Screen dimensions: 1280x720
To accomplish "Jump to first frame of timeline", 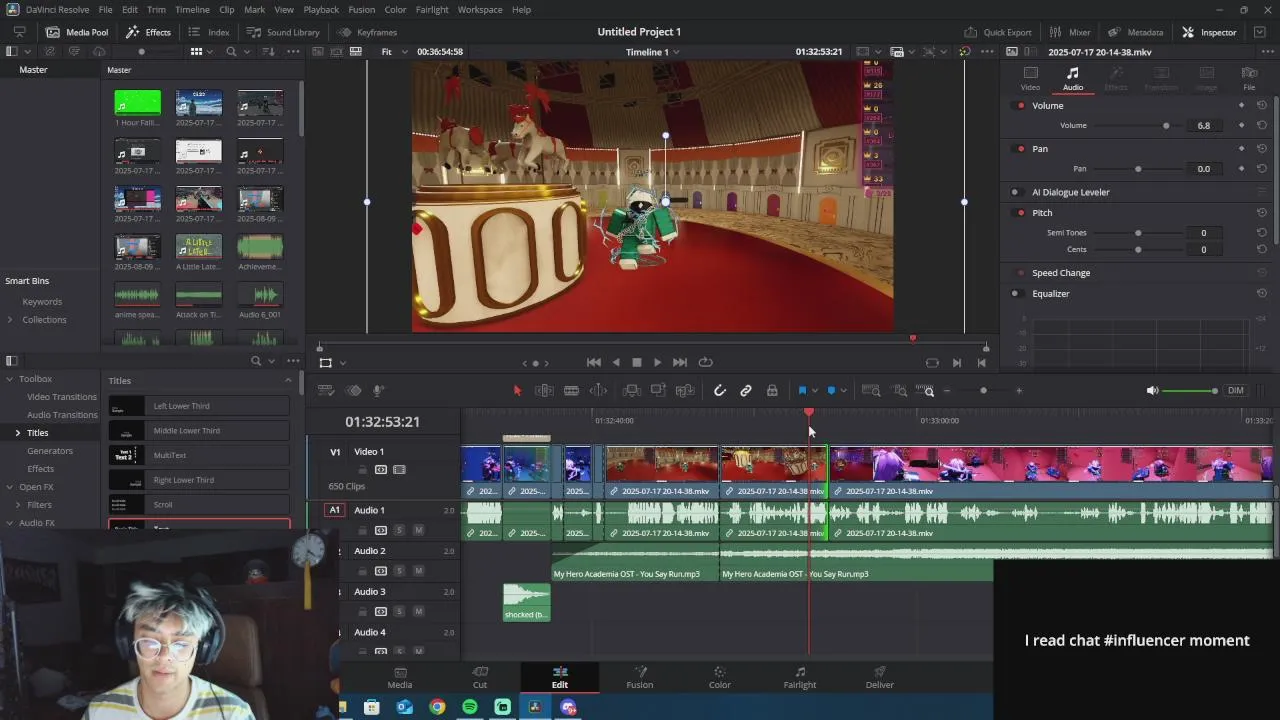I will [593, 362].
